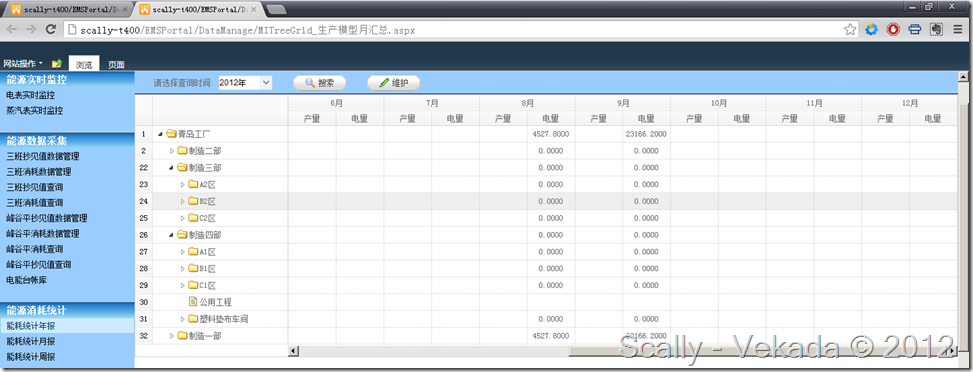Screen dimensions: 973x372
Task: Expand the 塑料垫布车间 tree node
Action: click(x=182, y=319)
